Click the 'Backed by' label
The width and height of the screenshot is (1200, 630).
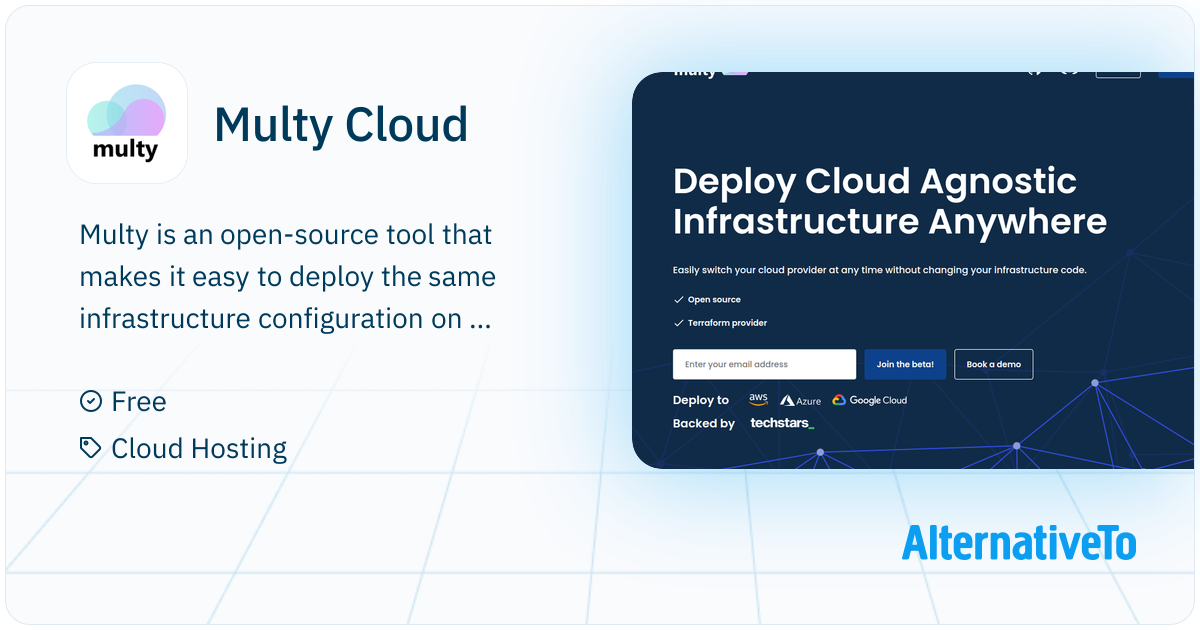(x=704, y=423)
